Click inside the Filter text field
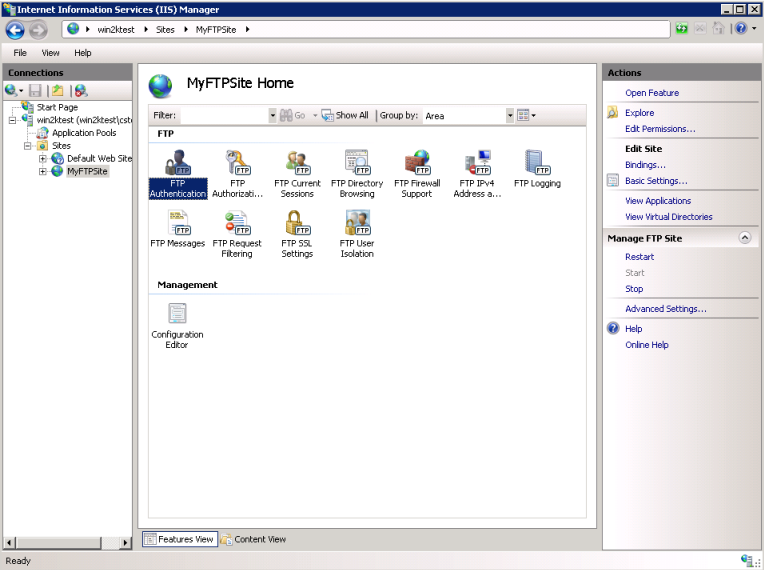The height and width of the screenshot is (570, 764). pos(224,115)
